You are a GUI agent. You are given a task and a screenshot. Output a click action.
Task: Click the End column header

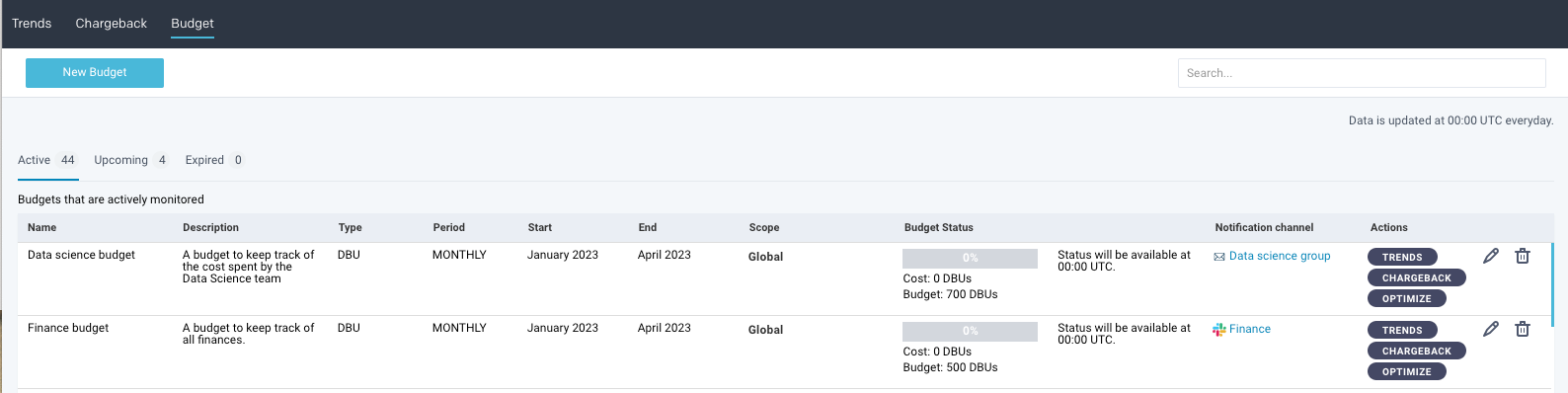click(x=647, y=227)
